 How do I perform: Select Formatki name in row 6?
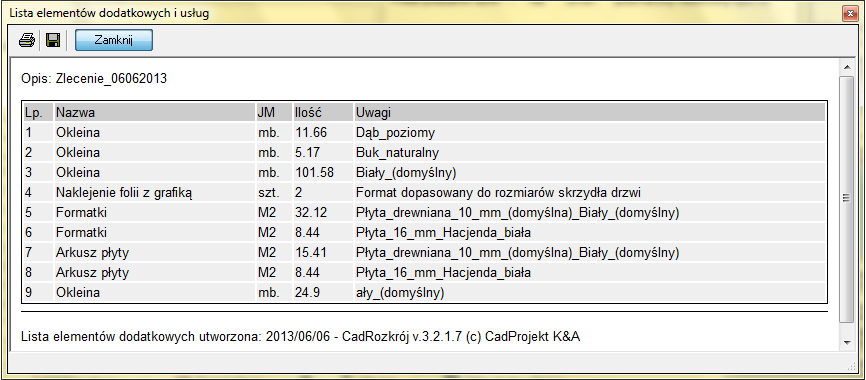tap(81, 233)
